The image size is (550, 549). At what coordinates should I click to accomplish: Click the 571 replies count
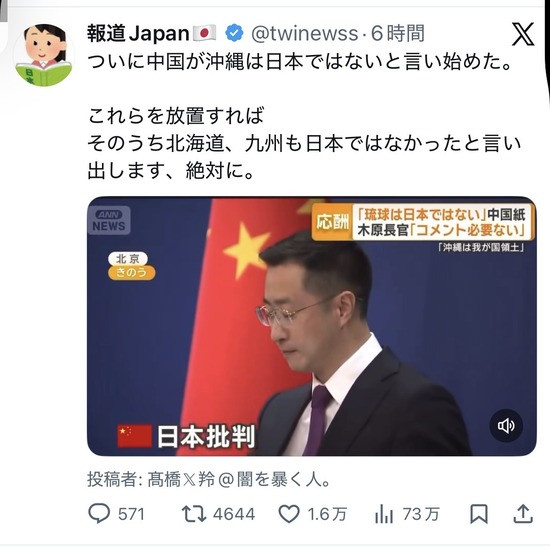(131, 515)
